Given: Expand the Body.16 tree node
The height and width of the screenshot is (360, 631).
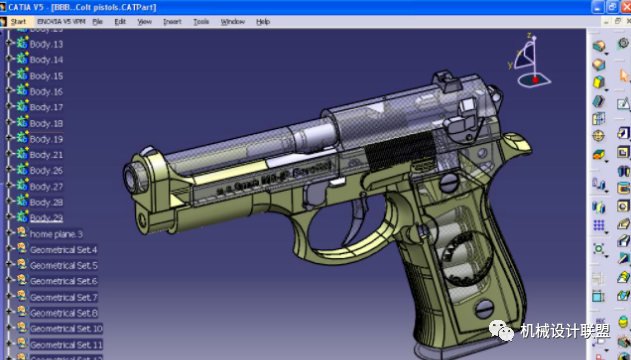Looking at the screenshot, I should [x=9, y=91].
